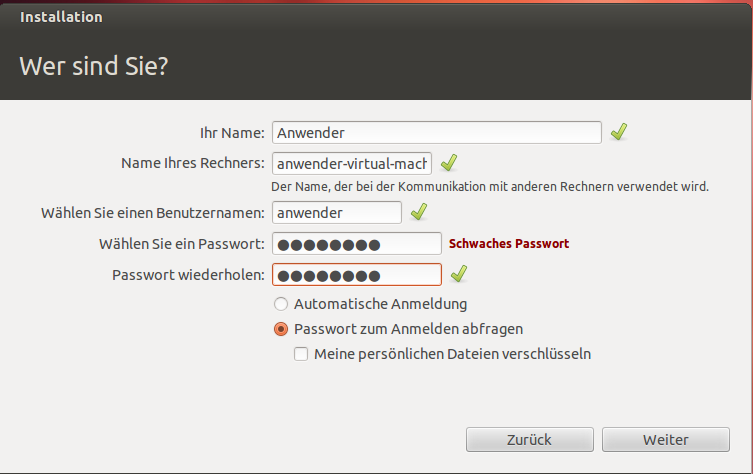This screenshot has width=753, height=474.
Task: Focus the Ihr Name text field
Action: coord(437,133)
